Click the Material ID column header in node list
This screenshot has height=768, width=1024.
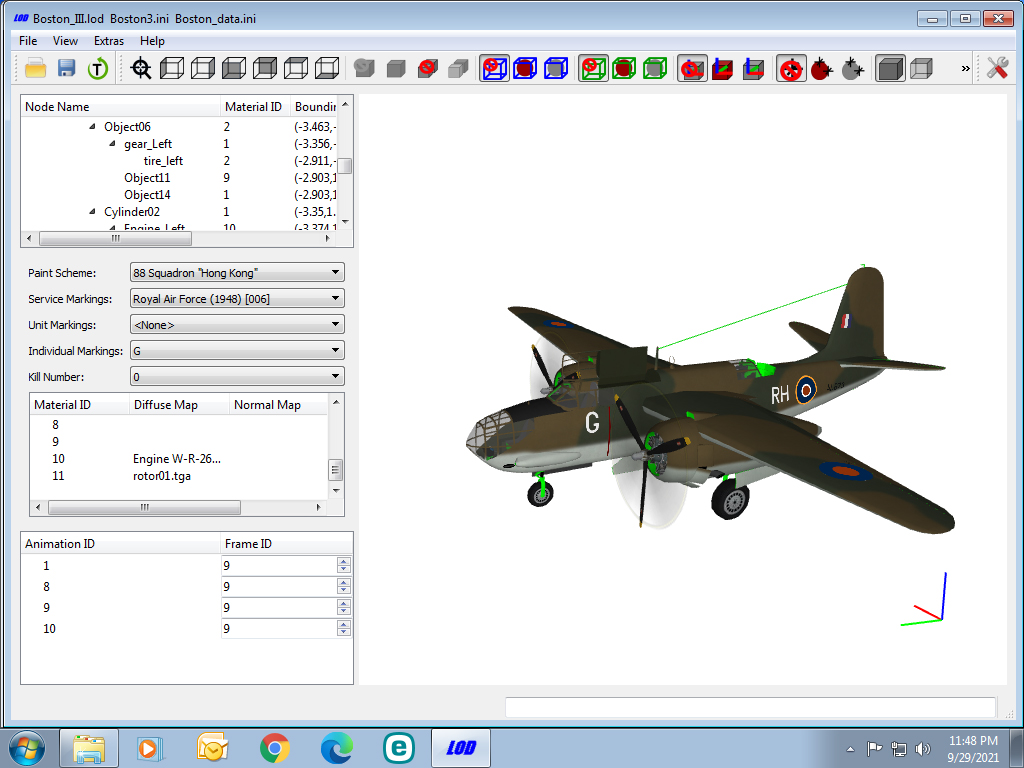pos(253,106)
